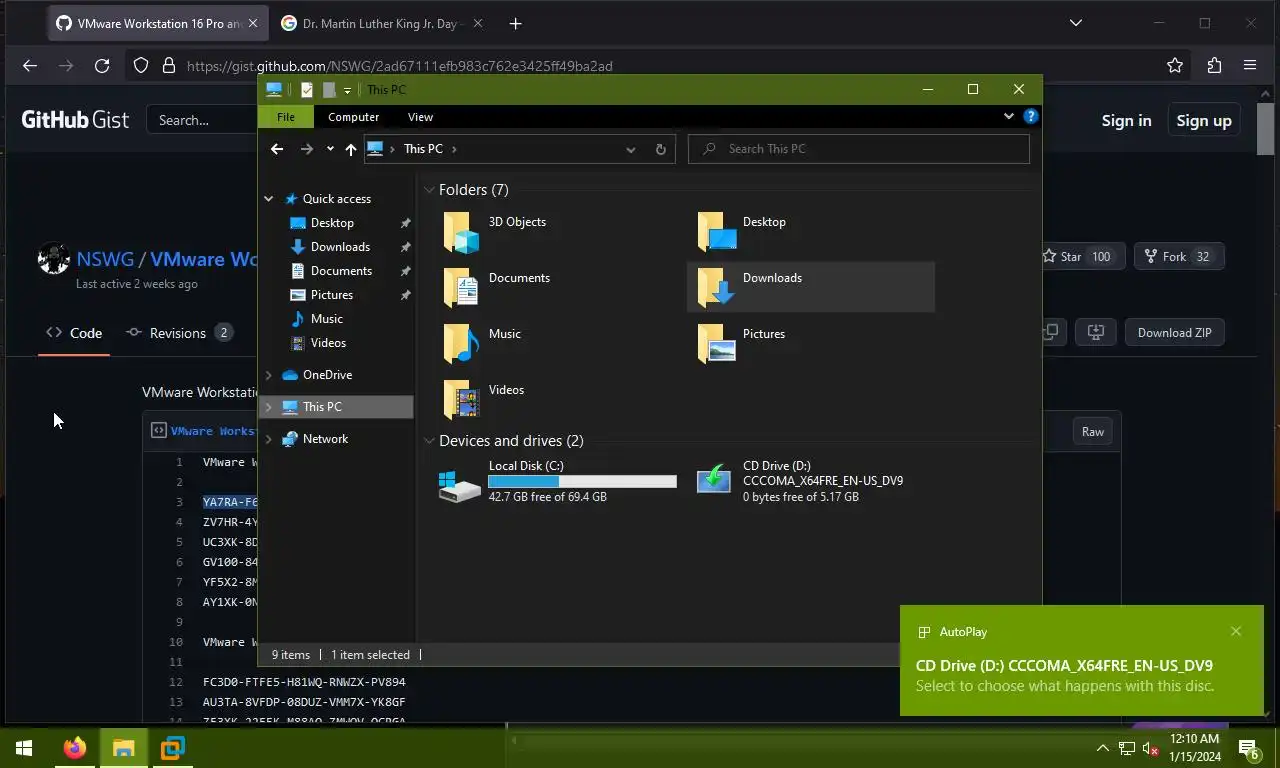This screenshot has width=1280, height=768.
Task: Customize Quick Access Toolbar dropdown
Action: click(x=347, y=90)
